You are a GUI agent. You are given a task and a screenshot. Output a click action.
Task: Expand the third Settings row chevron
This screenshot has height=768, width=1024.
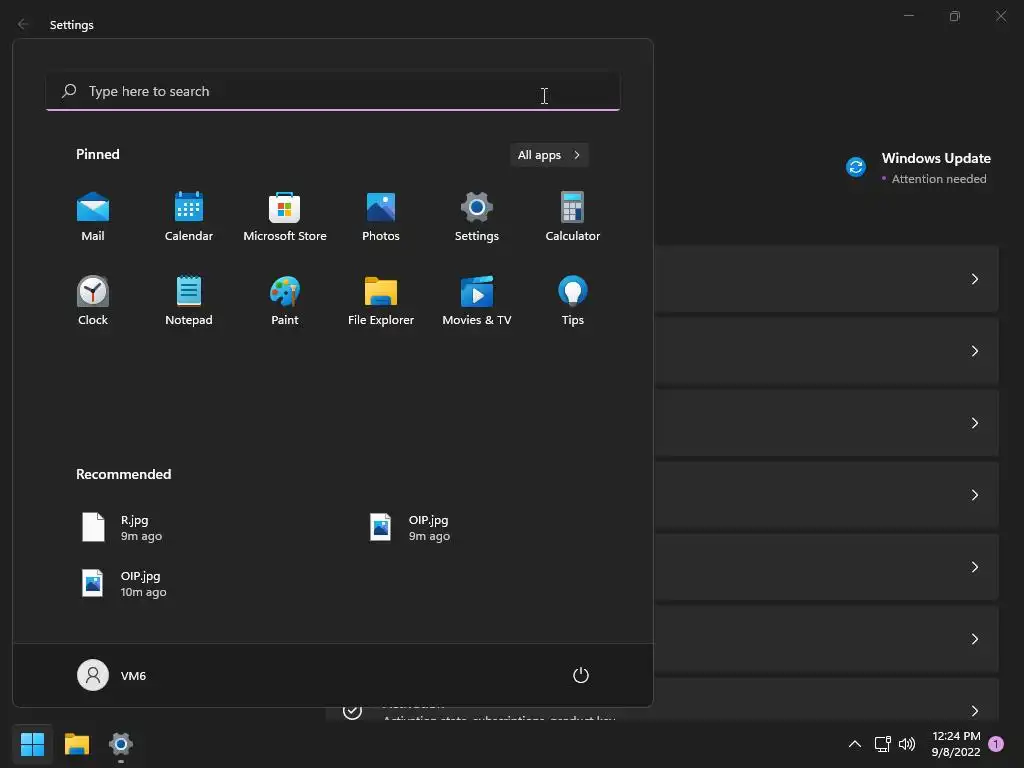(974, 423)
